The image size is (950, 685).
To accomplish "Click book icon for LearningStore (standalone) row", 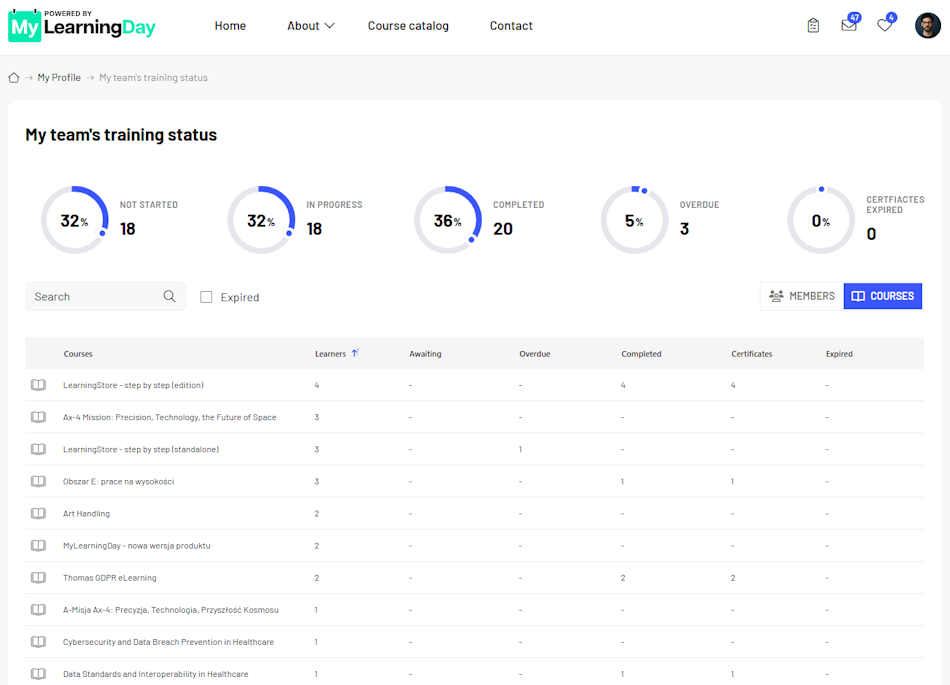I will pyautogui.click(x=38, y=449).
